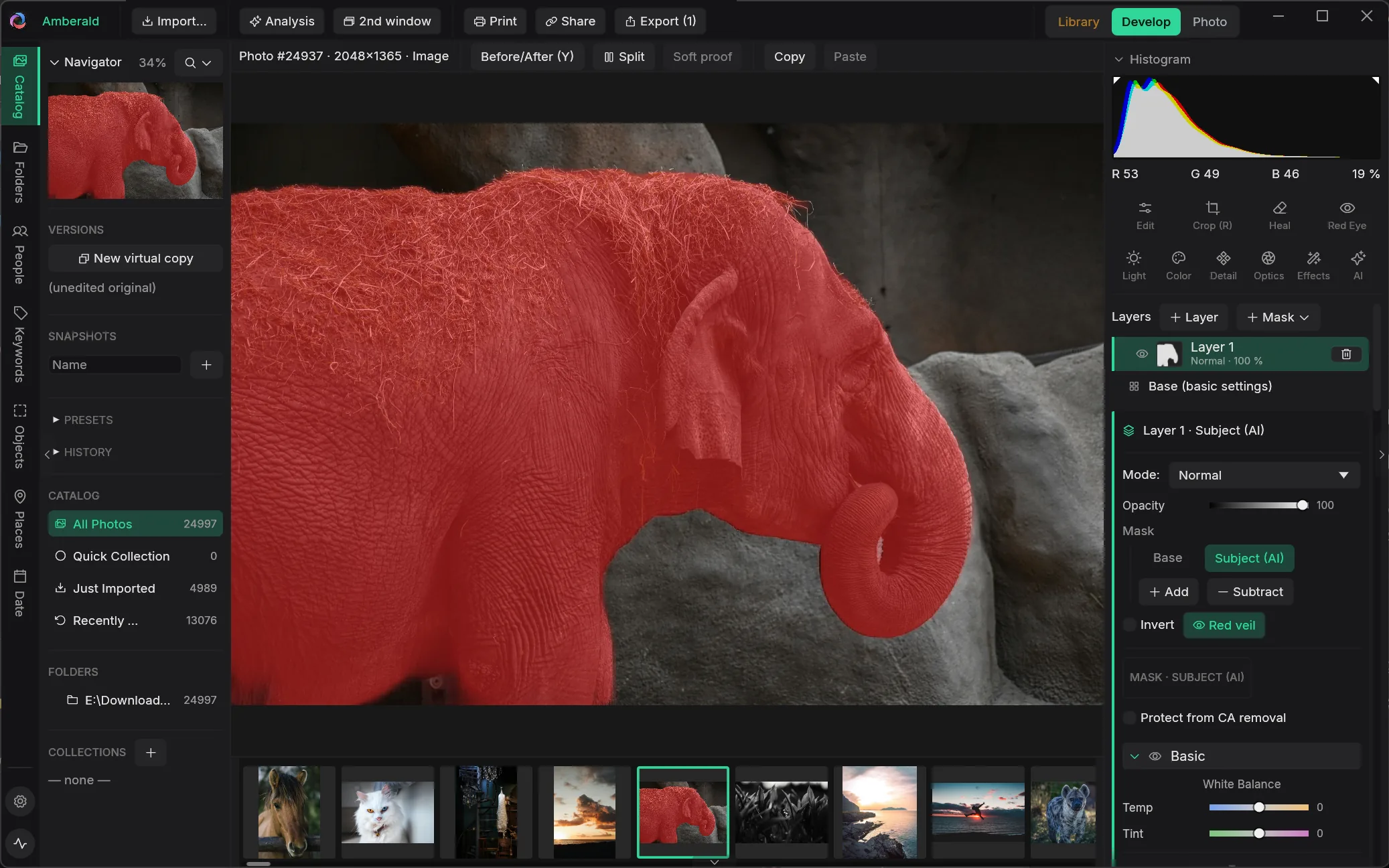
Task: Open the Objects sidebar tab
Action: pyautogui.click(x=20, y=437)
